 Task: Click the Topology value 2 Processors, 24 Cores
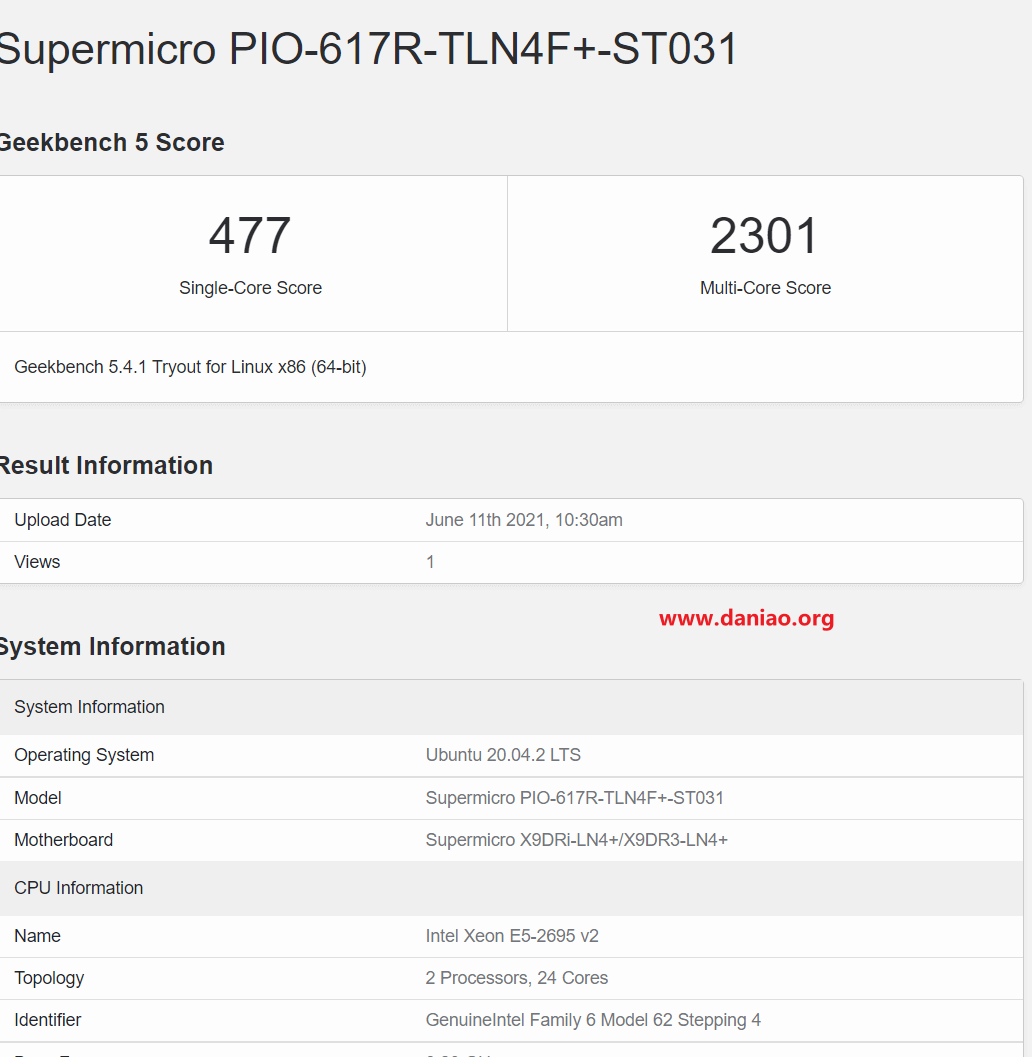pos(516,978)
